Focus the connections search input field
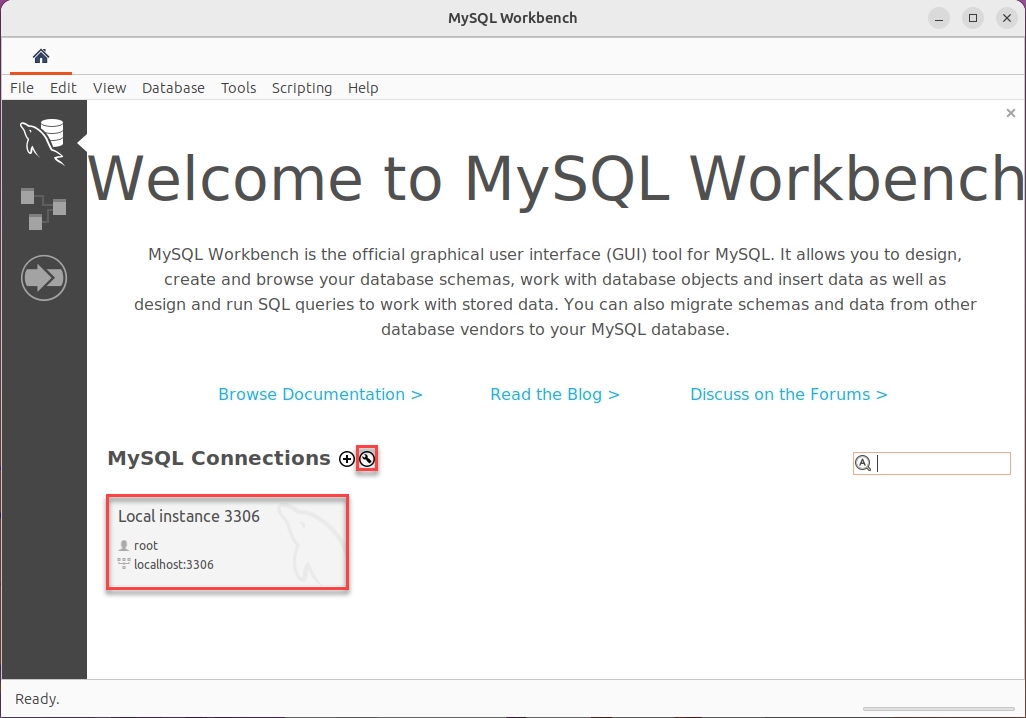 click(x=942, y=463)
